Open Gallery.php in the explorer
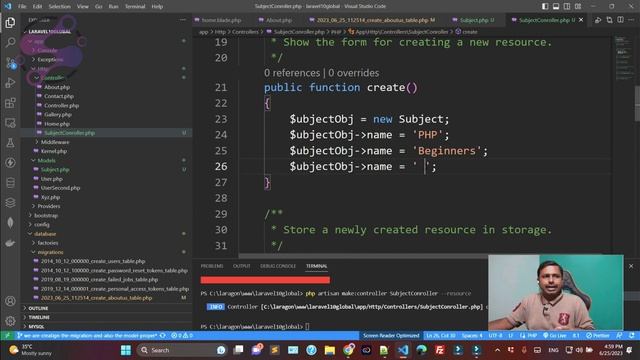Image resolution: width=640 pixels, height=360 pixels. pyautogui.click(x=58, y=115)
